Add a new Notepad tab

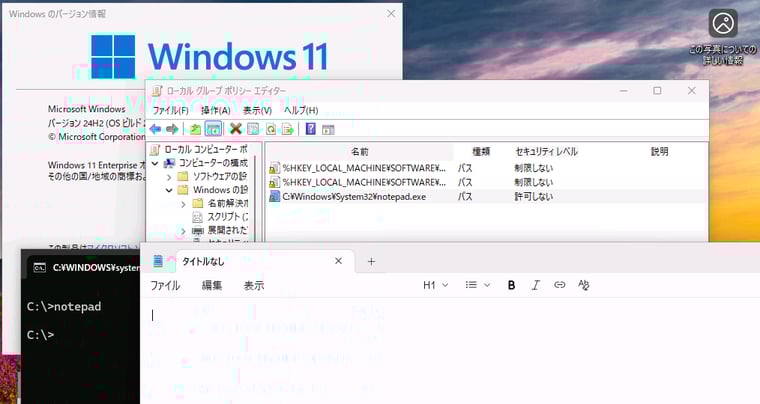(x=371, y=262)
